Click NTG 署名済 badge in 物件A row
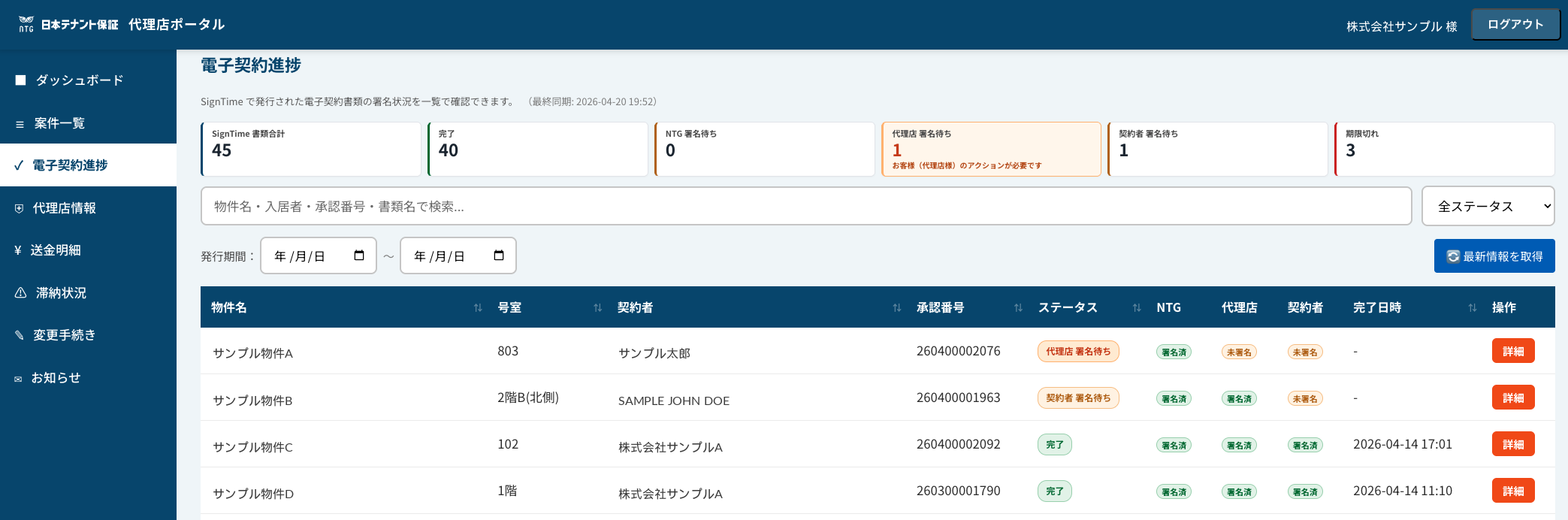 tap(1174, 352)
